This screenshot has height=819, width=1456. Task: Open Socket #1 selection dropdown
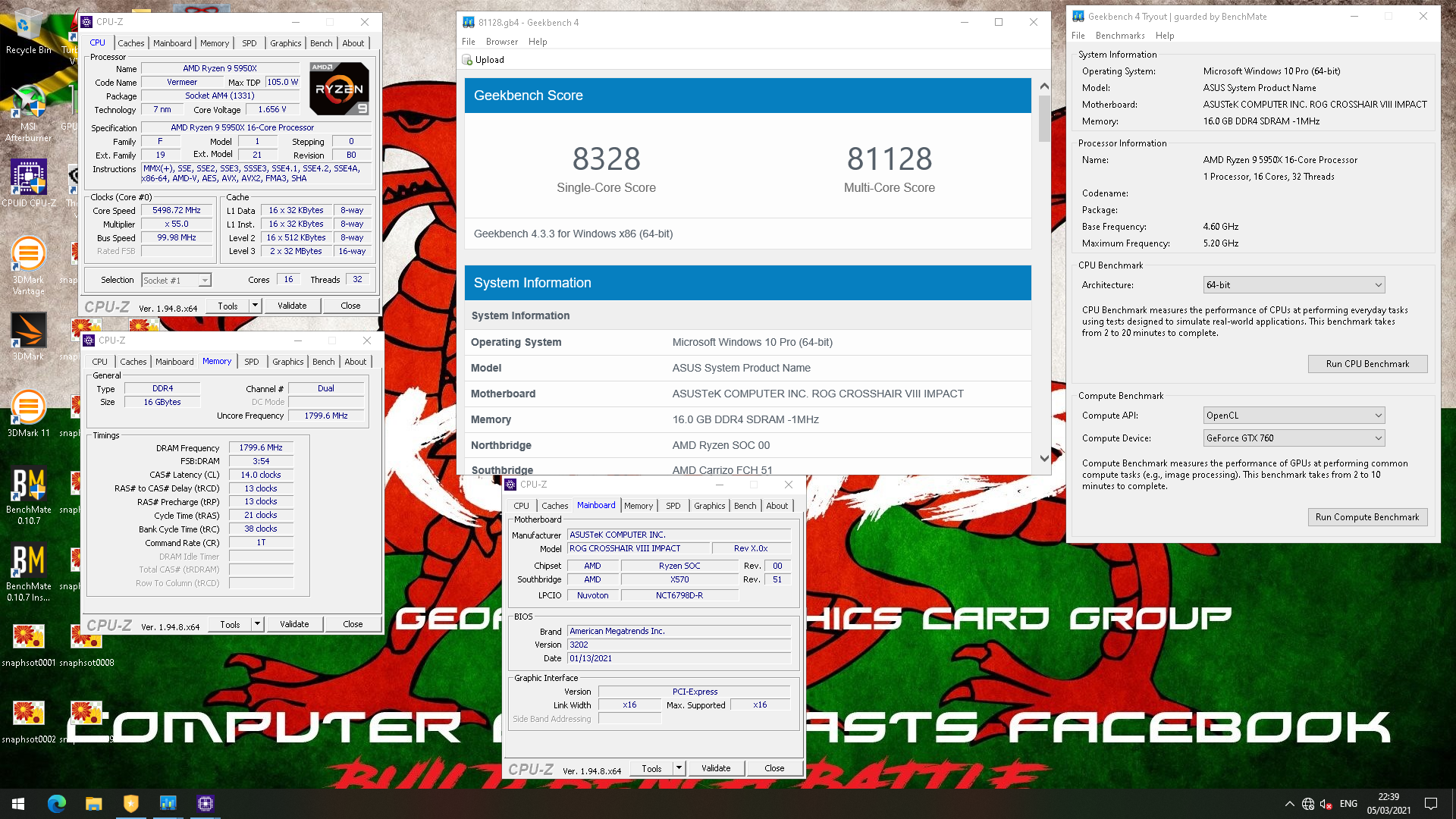click(x=176, y=281)
